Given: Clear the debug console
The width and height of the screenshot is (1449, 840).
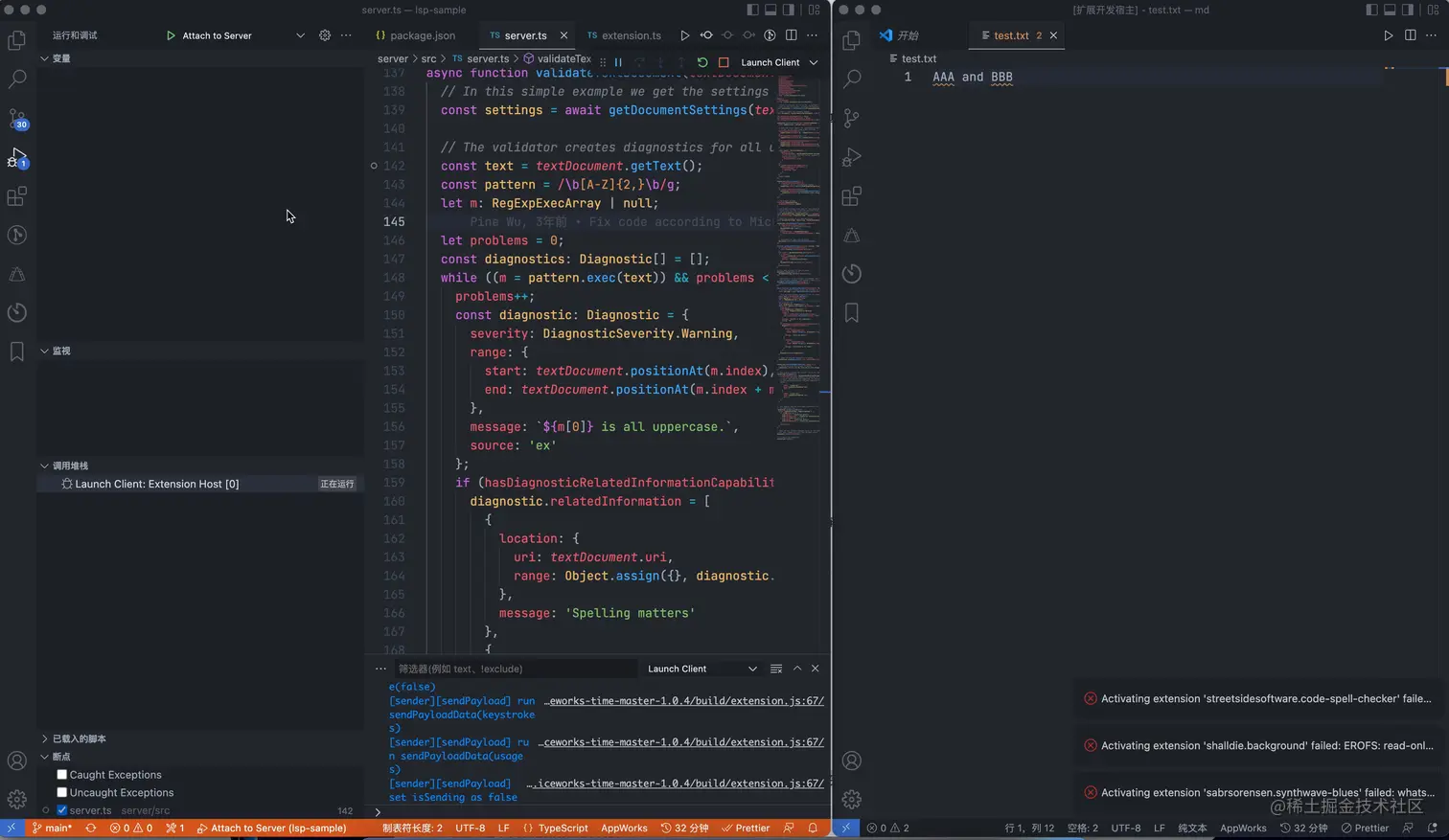Looking at the screenshot, I should (776, 669).
